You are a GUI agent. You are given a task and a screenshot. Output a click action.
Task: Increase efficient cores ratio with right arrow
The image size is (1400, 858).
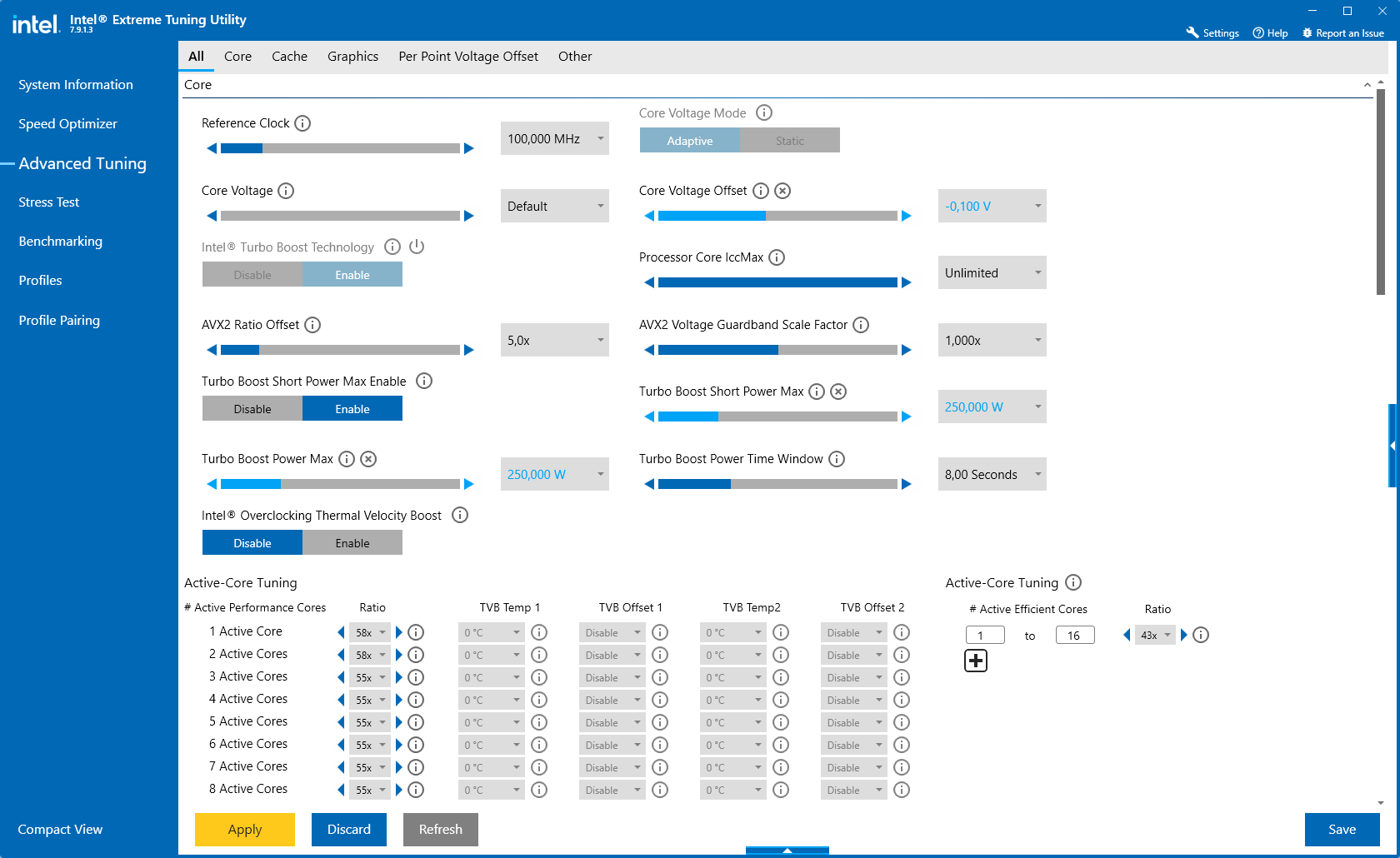click(x=1184, y=635)
